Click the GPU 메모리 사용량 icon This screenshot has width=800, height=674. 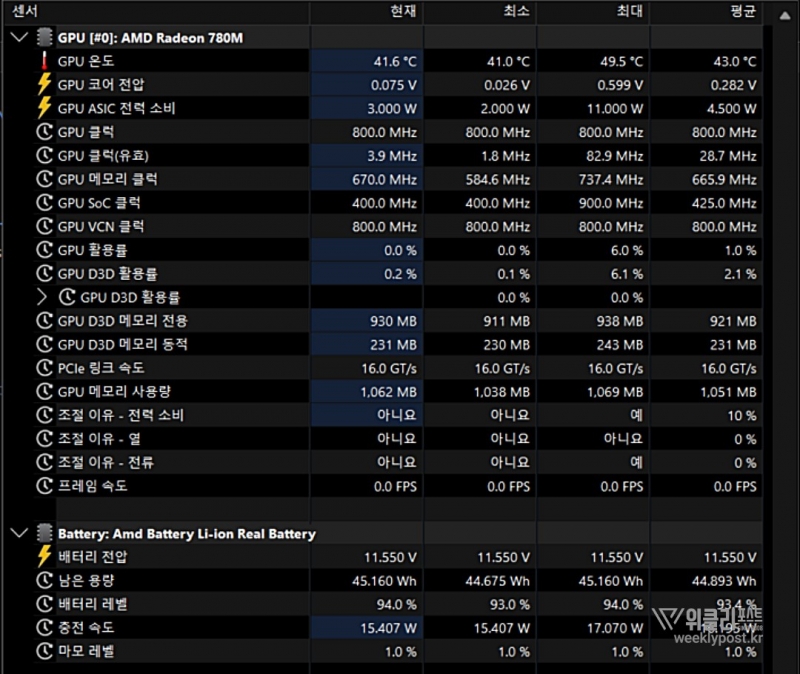pos(44,391)
